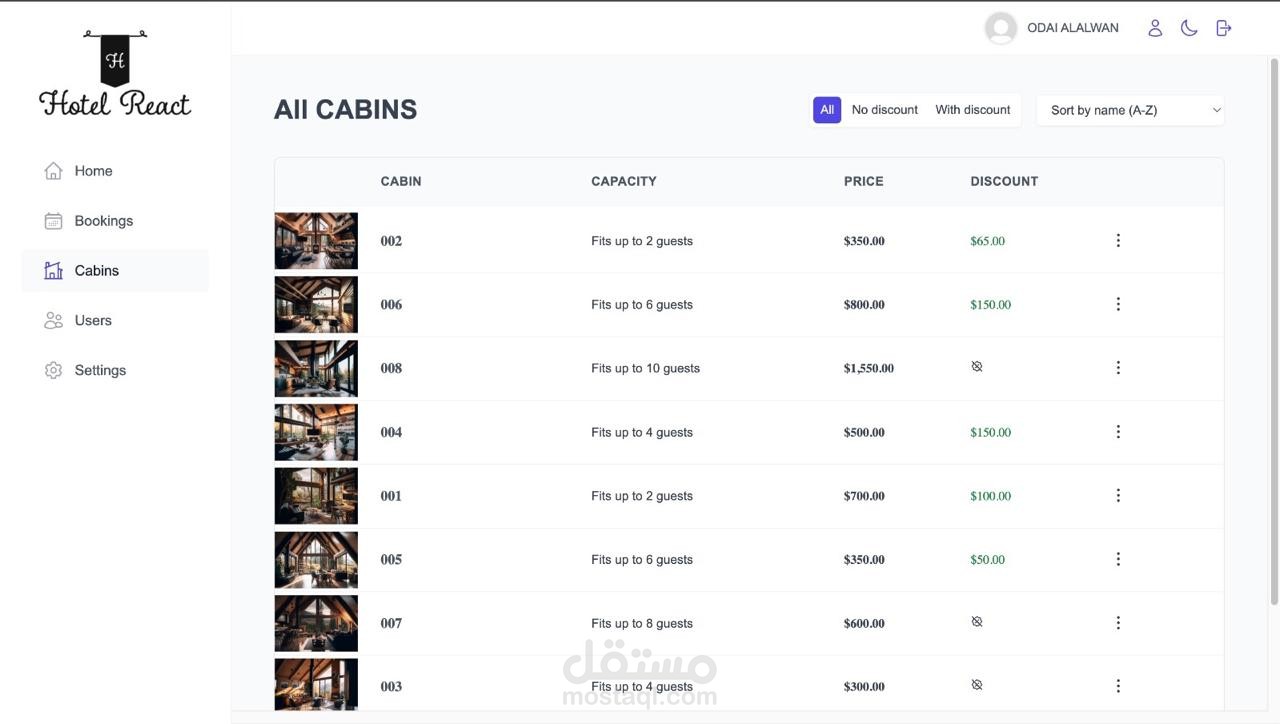Click the page's vertical scrollbar
1280x724 pixels.
click(x=1274, y=330)
